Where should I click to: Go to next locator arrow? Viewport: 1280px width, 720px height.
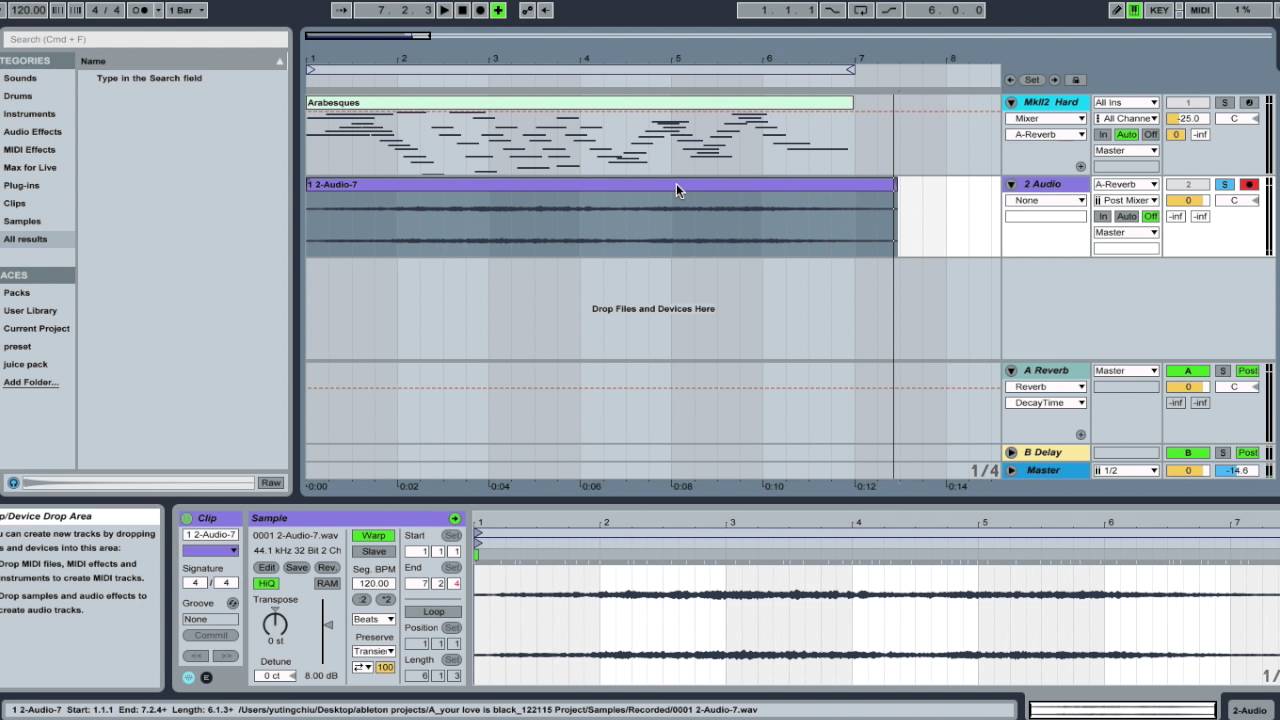pyautogui.click(x=1053, y=80)
